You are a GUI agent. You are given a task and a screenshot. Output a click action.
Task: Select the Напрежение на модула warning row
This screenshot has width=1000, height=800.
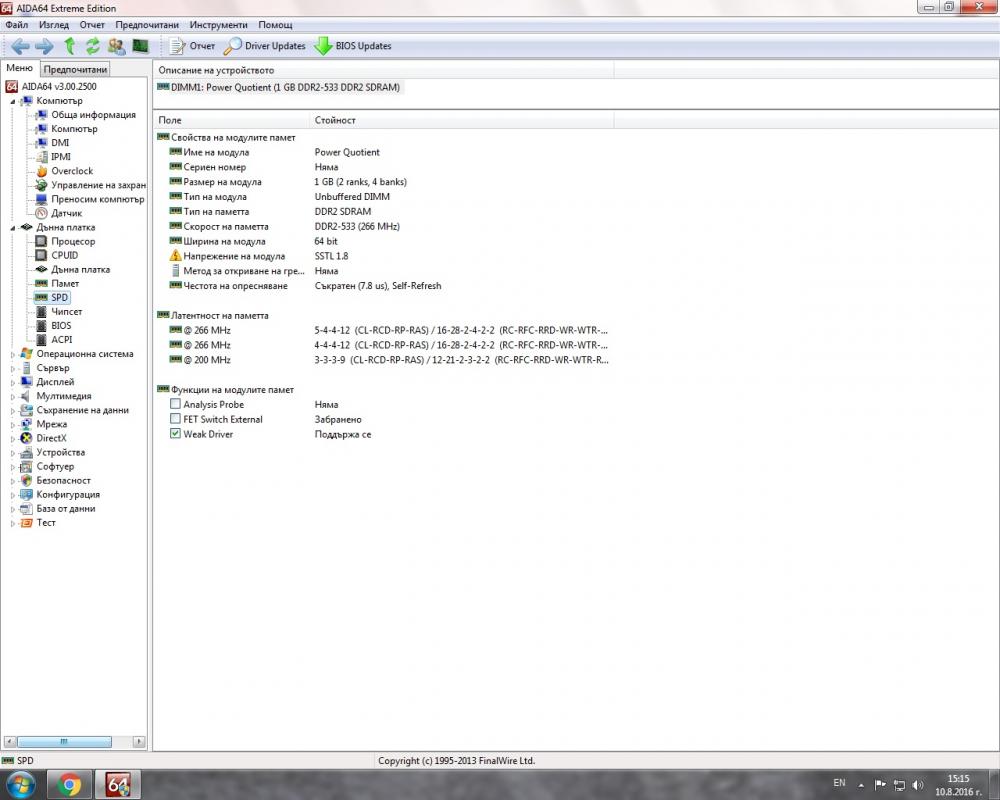383,256
